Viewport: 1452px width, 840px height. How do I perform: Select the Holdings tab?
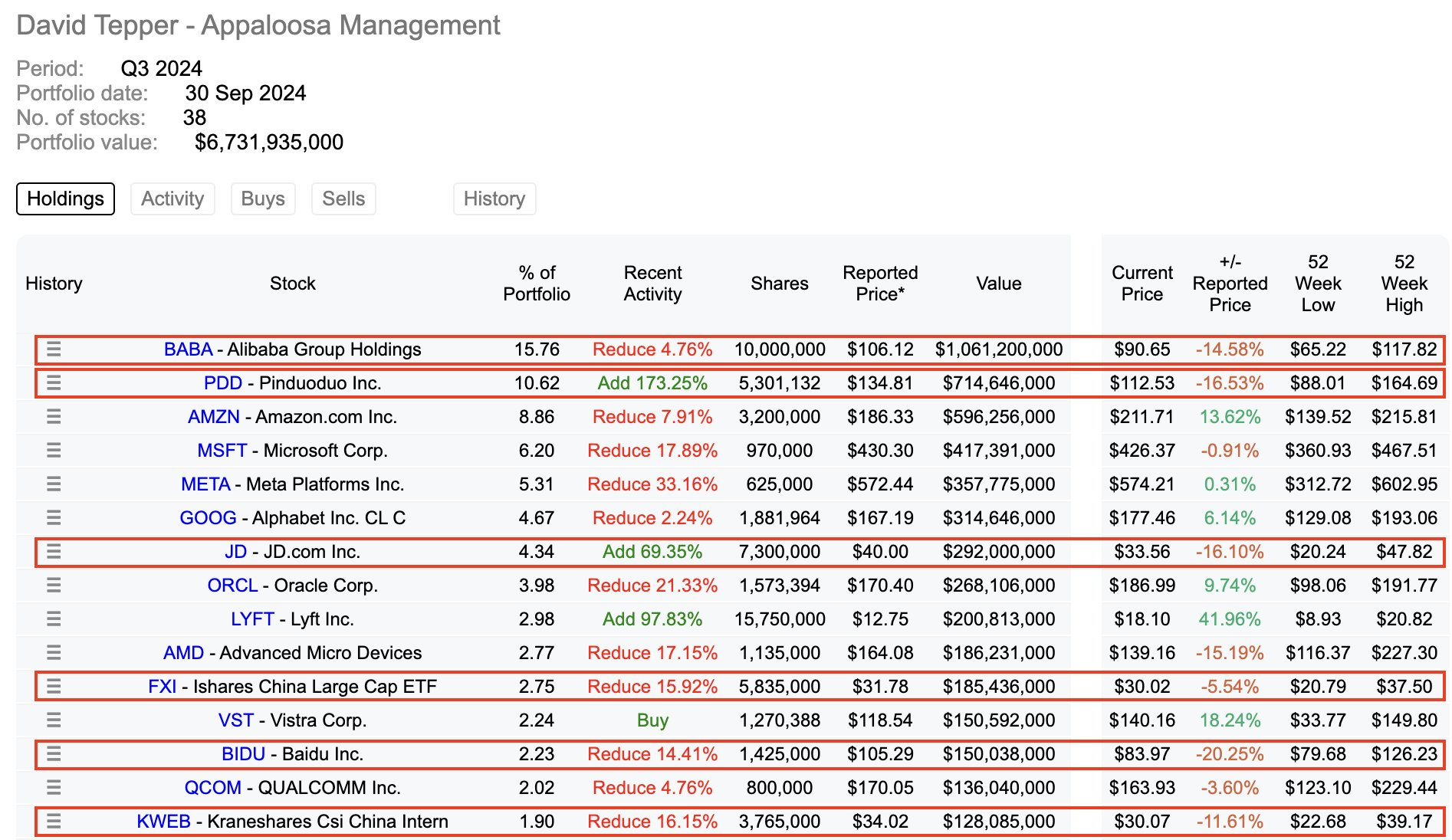(x=65, y=199)
